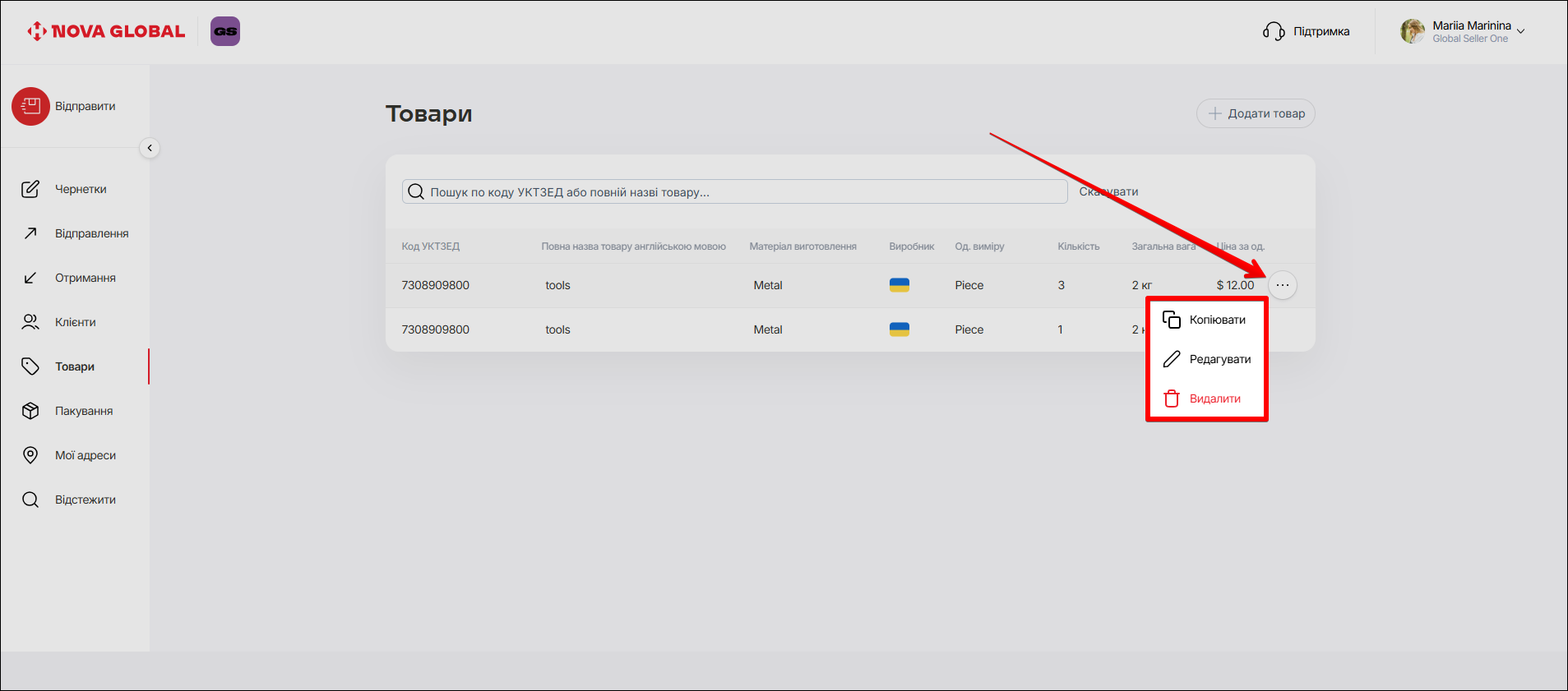This screenshot has height=691, width=1568.
Task: Click the red Відправити send icon
Action: (30, 106)
